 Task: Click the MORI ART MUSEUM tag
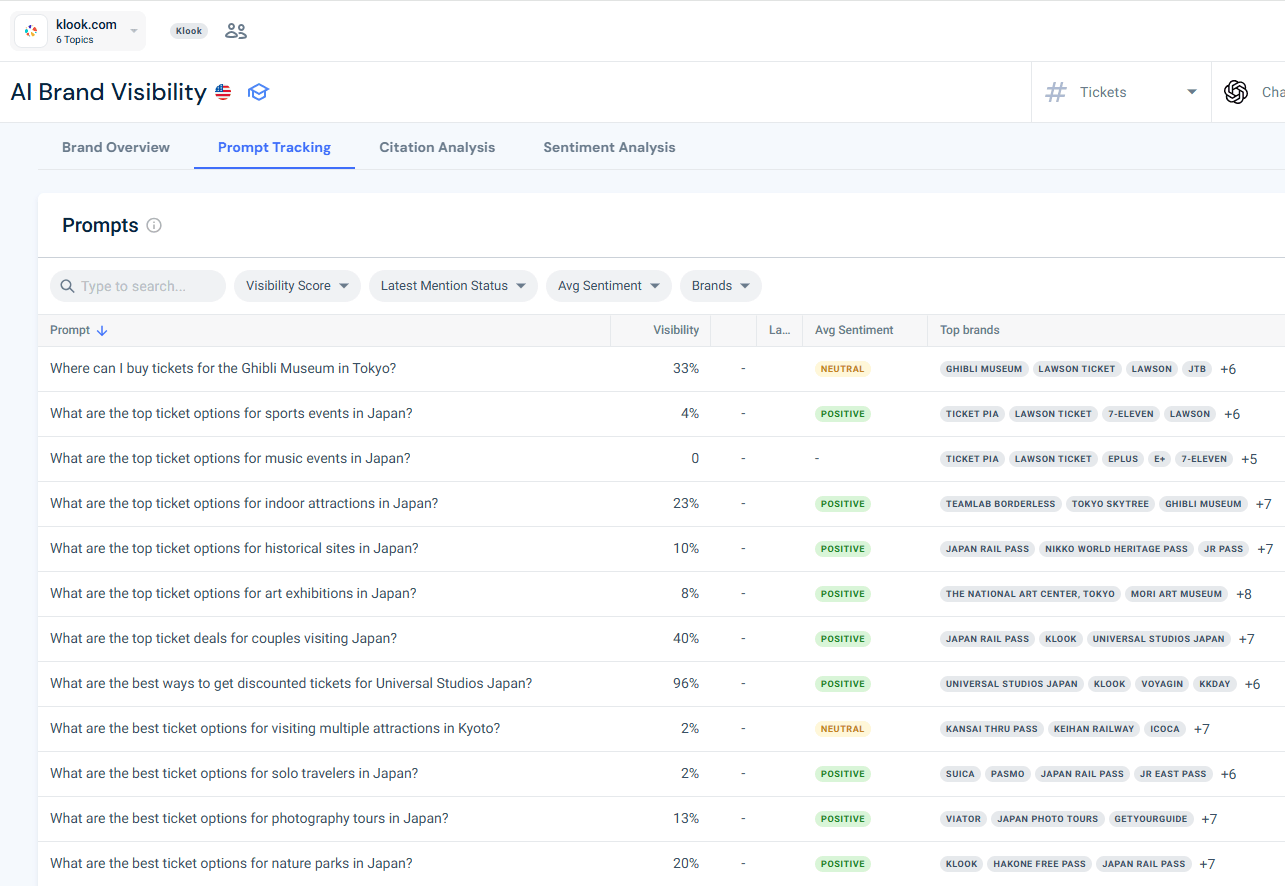(1176, 594)
